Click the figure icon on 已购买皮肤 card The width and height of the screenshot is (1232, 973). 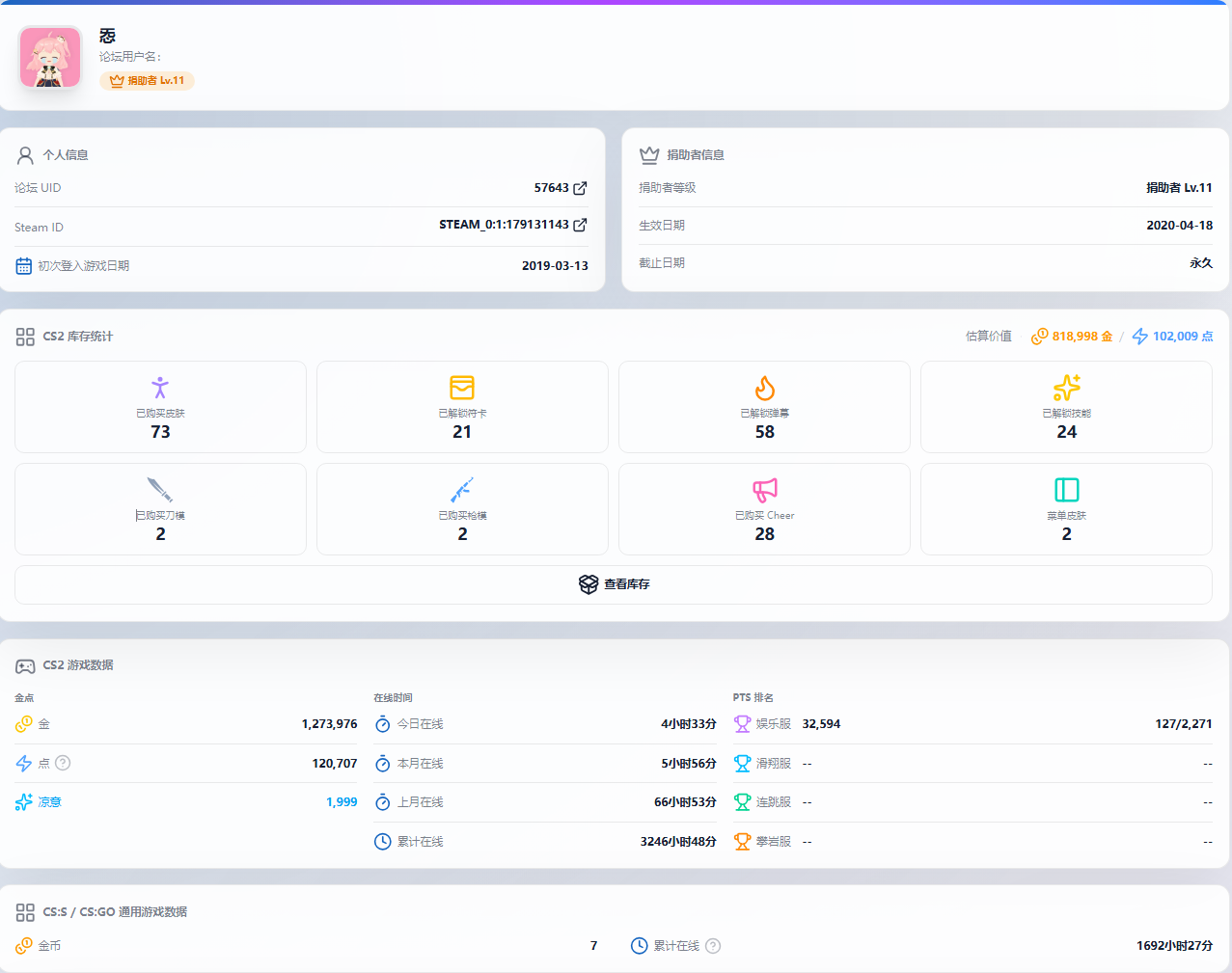(160, 388)
